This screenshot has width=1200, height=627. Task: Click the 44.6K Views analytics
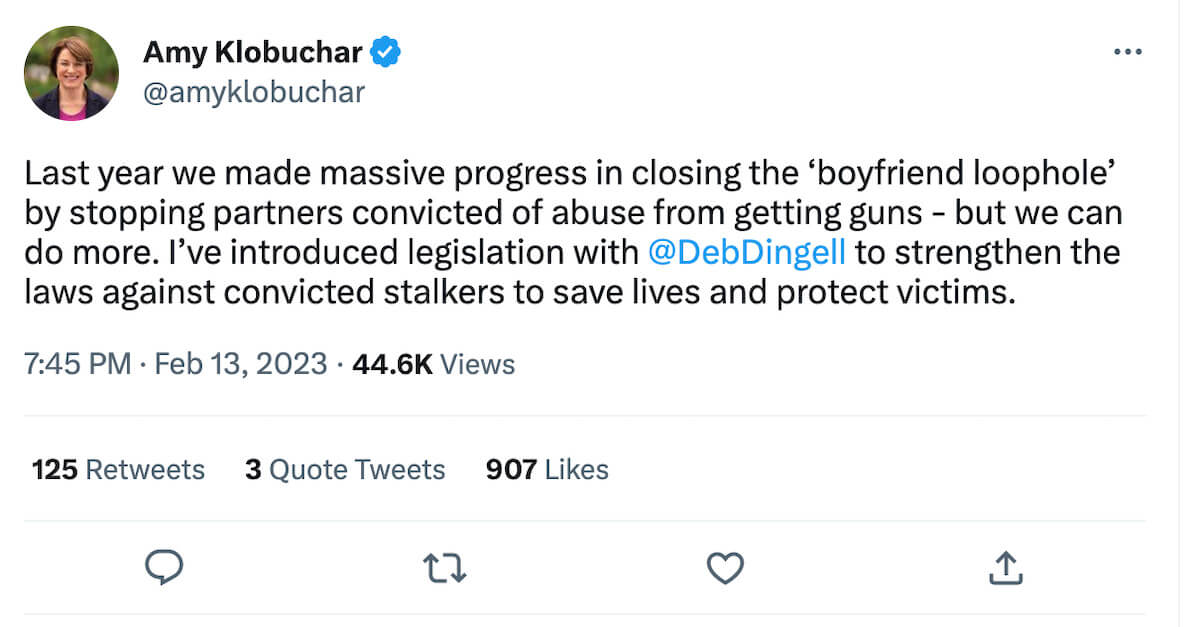coord(434,364)
